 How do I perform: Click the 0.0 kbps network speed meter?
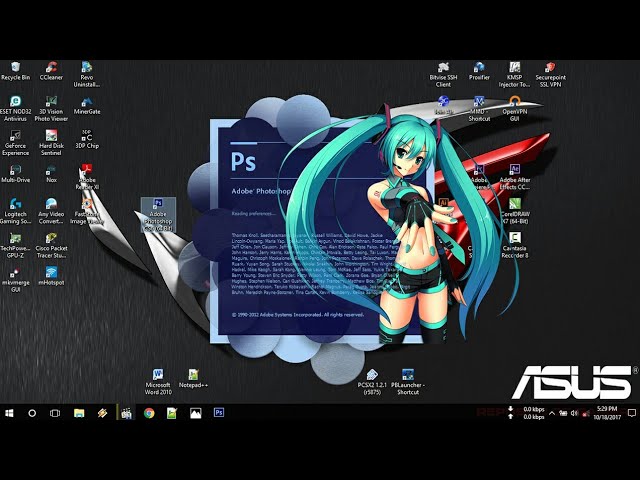527,413
